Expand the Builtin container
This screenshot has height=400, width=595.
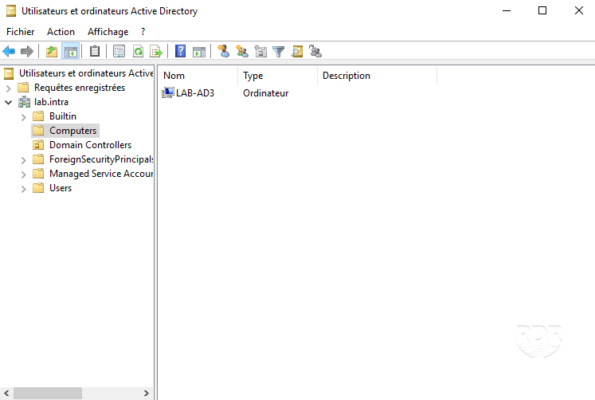24,117
